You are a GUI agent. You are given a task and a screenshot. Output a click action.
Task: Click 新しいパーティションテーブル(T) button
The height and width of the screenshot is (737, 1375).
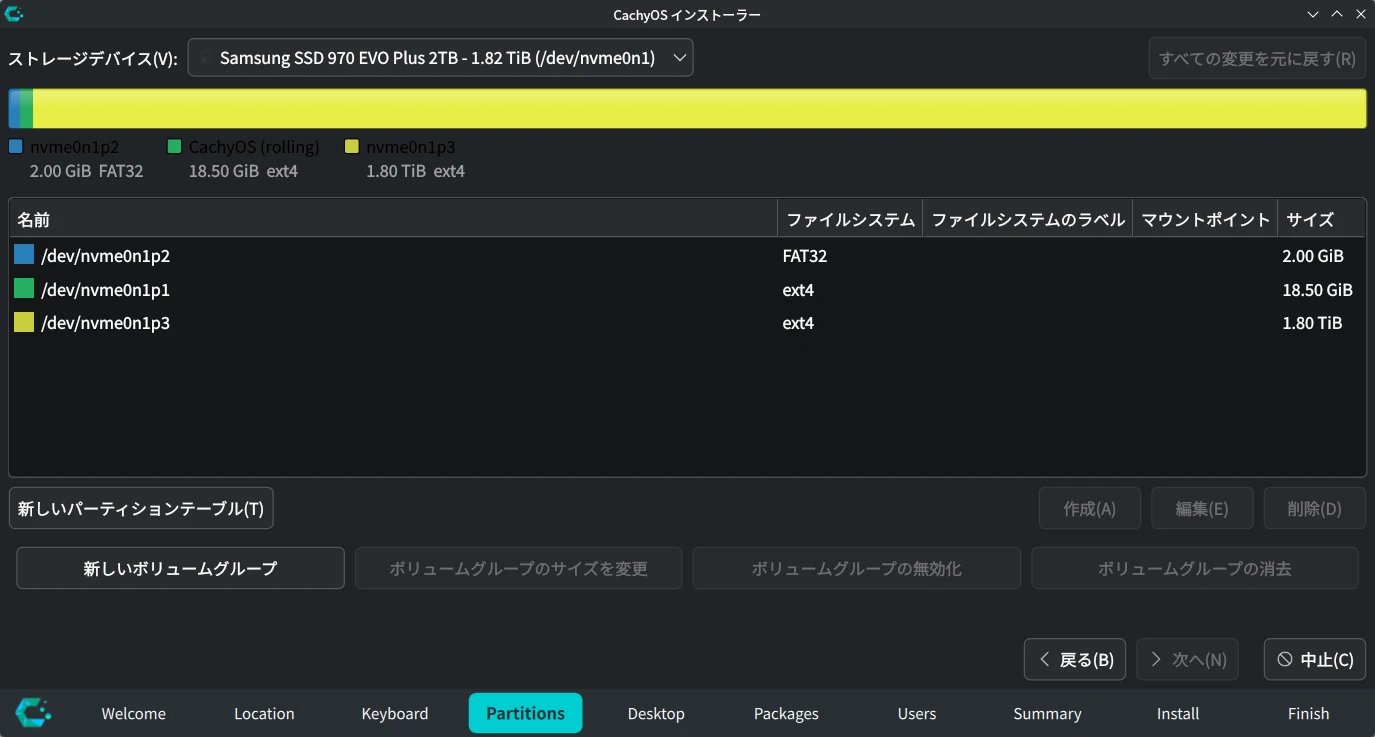141,509
